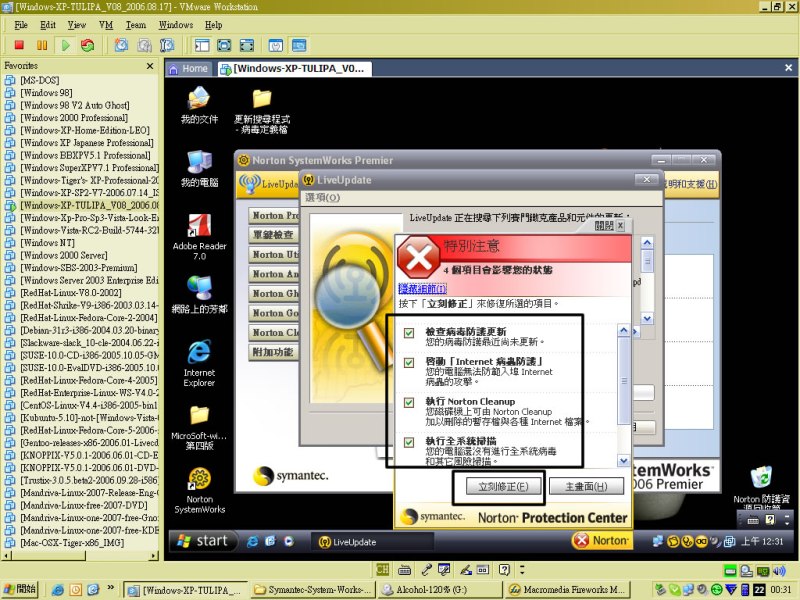Screen dimensions: 800x600
Task: Open the VMware Edit menu
Action: tap(48, 24)
